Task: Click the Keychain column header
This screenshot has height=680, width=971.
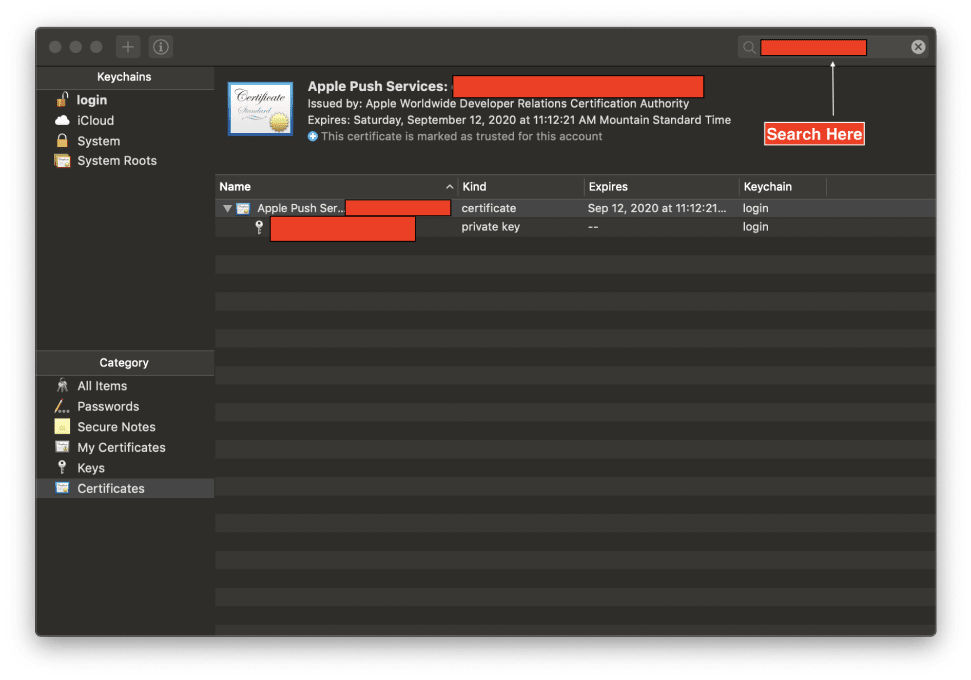Action: [x=780, y=187]
